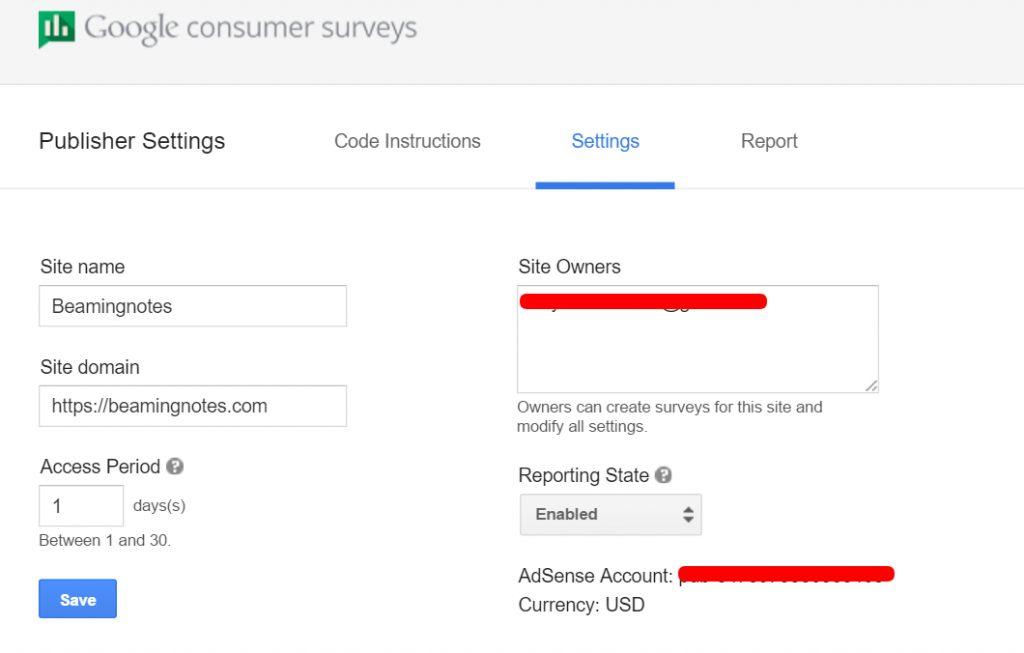Click the Site Owners textarea resize handle
The image size is (1024, 653).
pyautogui.click(x=871, y=386)
